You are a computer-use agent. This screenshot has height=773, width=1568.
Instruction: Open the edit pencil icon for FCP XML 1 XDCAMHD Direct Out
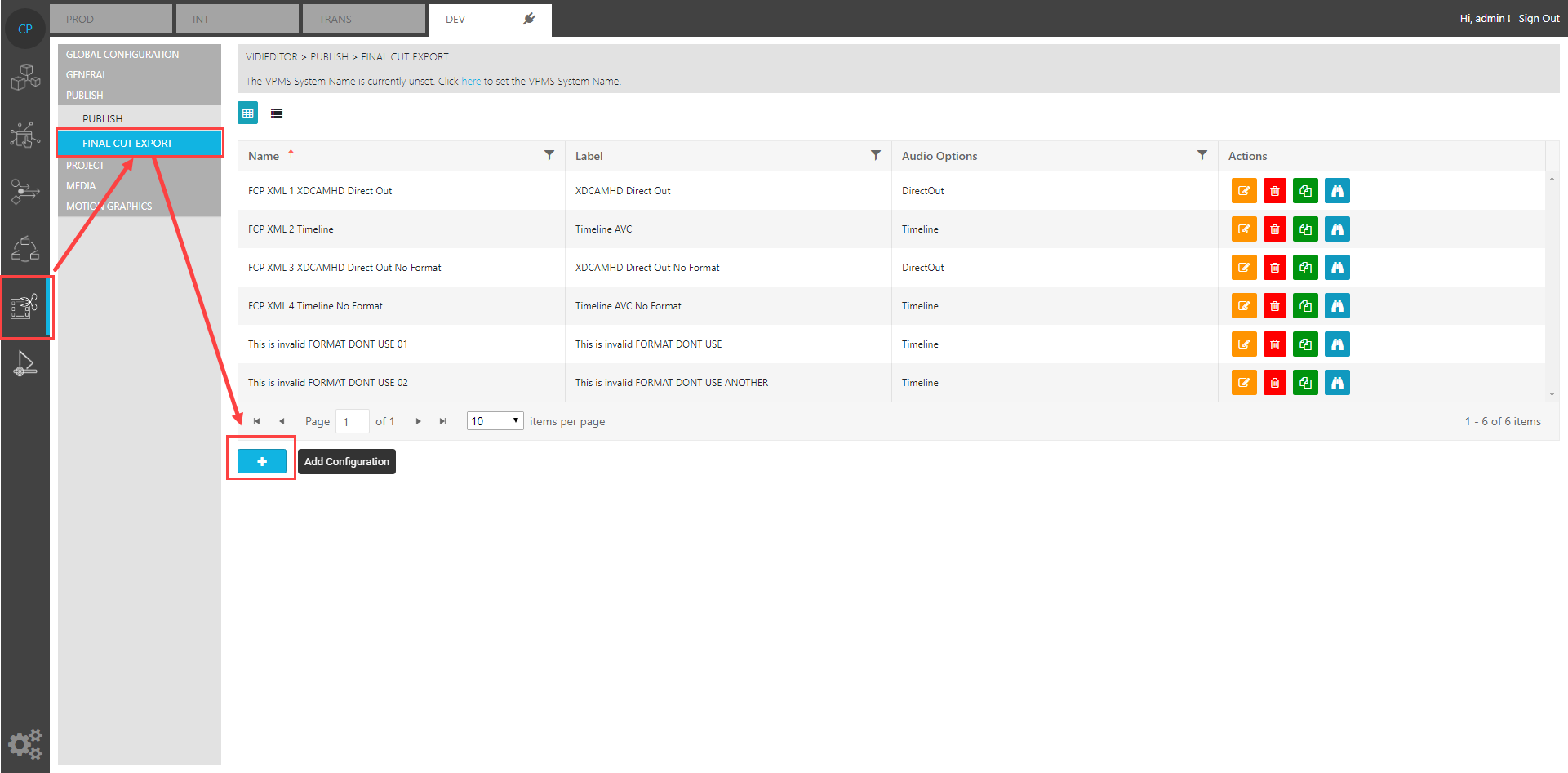pyautogui.click(x=1244, y=190)
